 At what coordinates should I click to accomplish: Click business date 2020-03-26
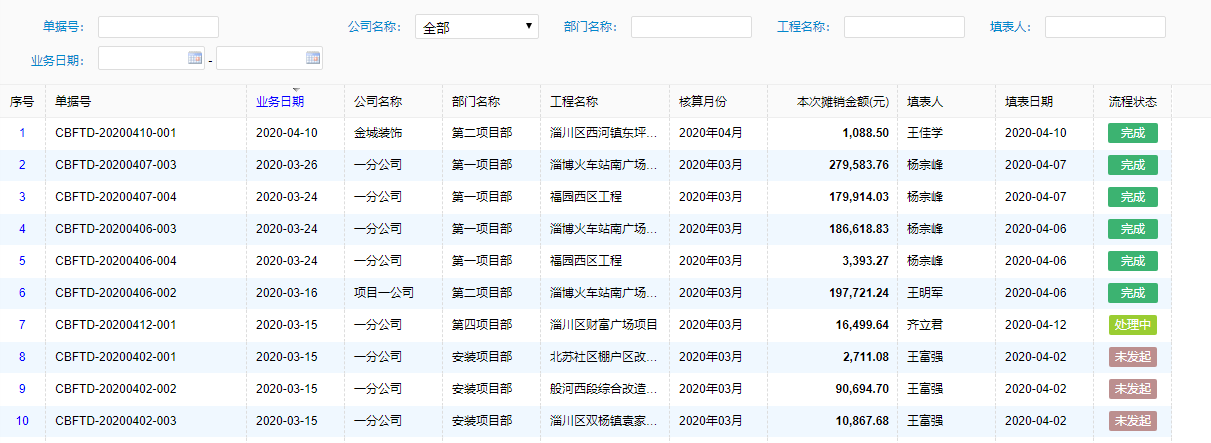[x=287, y=165]
